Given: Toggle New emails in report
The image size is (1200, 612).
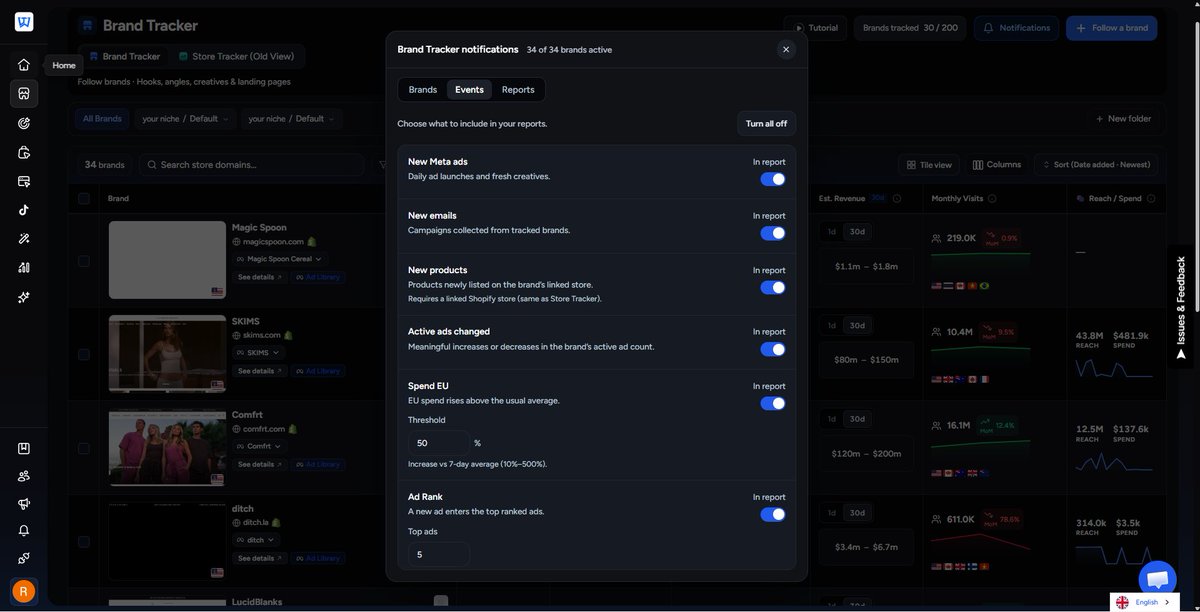Looking at the screenshot, I should [x=772, y=233].
